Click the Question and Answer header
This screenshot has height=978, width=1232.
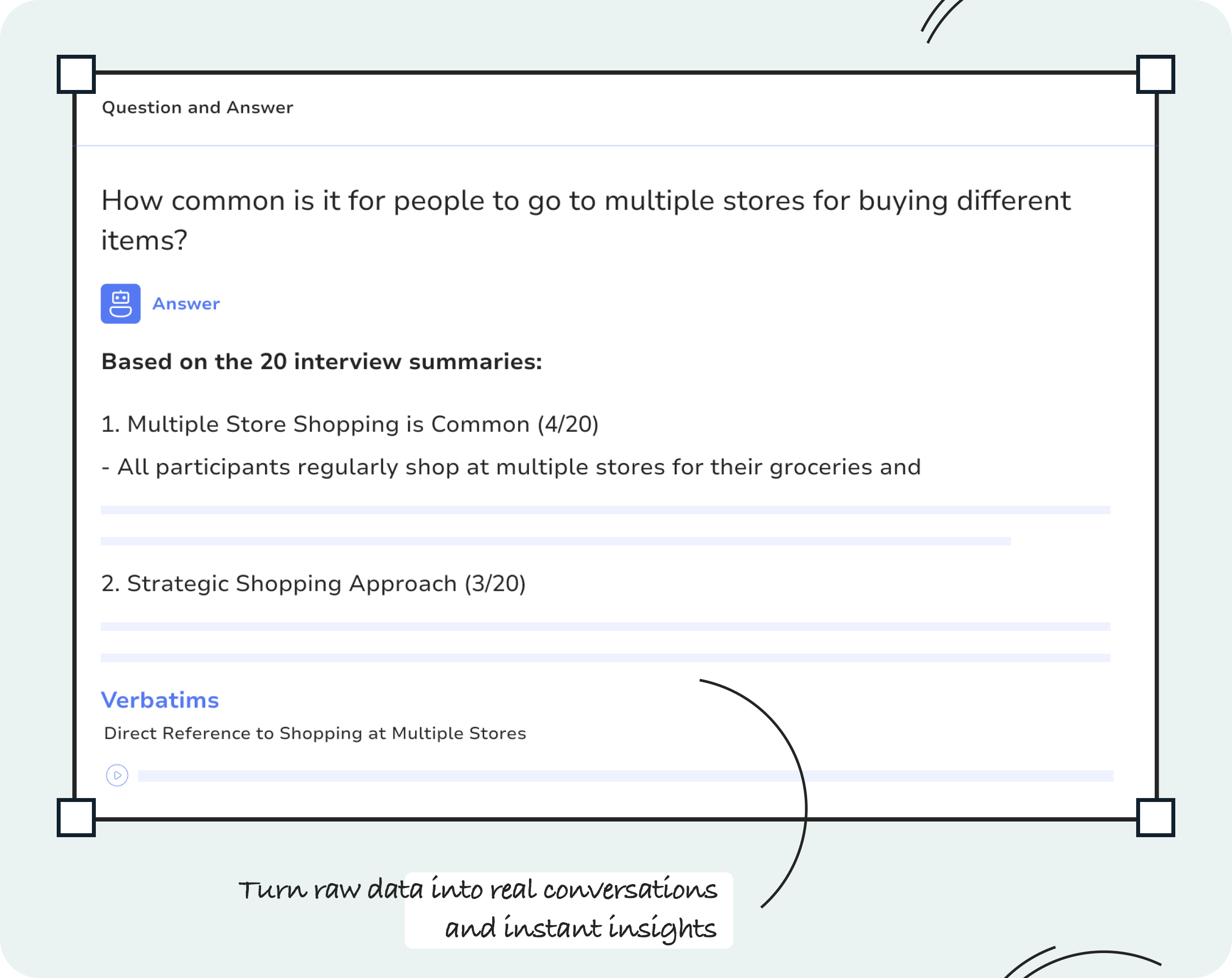click(x=197, y=108)
